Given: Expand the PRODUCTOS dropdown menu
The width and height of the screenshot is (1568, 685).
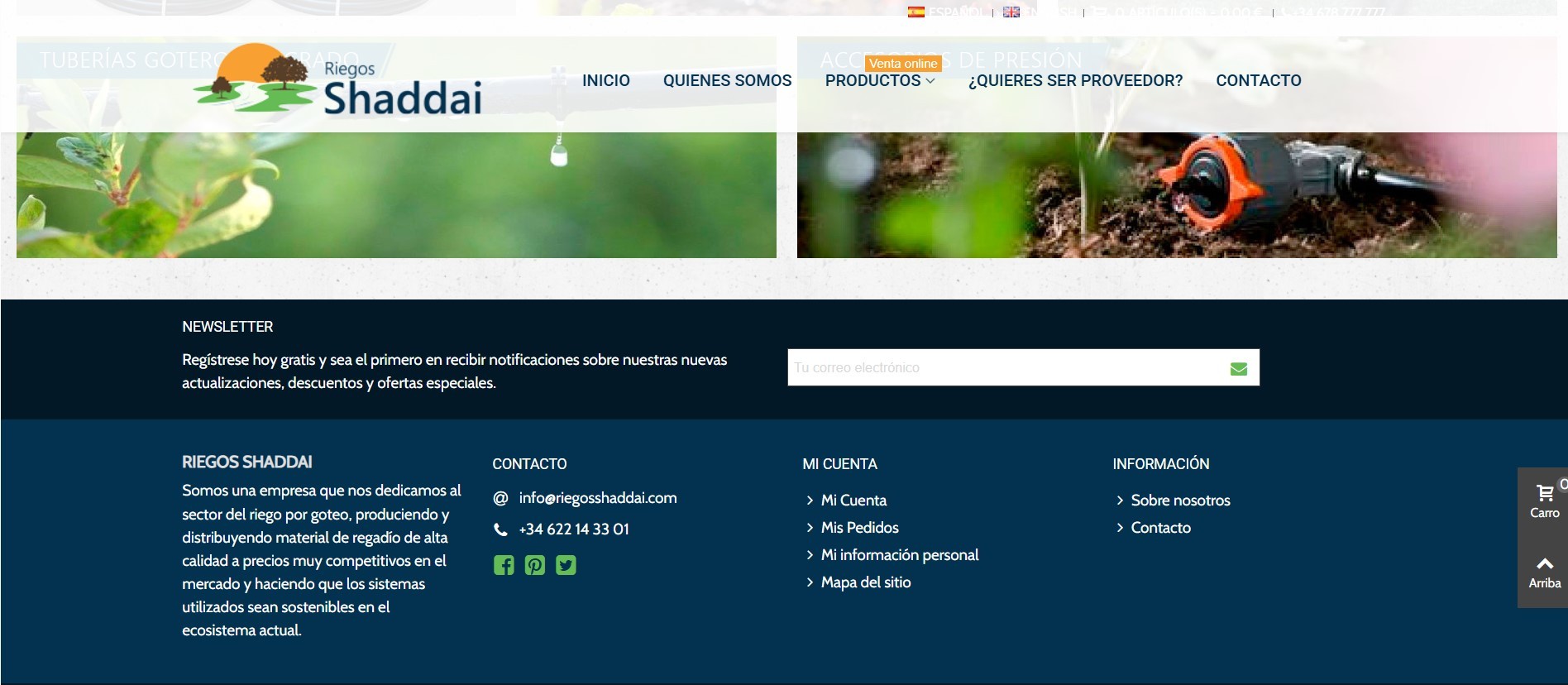Looking at the screenshot, I should click(880, 80).
